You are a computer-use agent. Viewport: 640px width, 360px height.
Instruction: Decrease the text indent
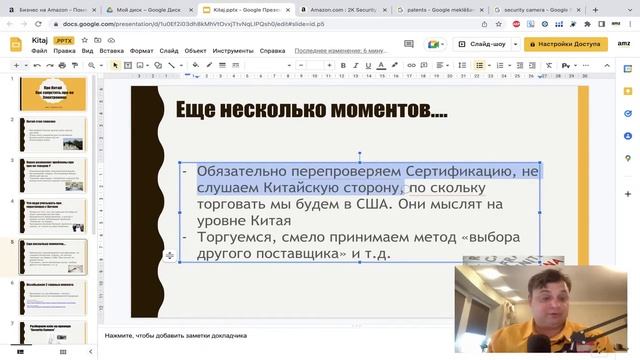[520, 65]
